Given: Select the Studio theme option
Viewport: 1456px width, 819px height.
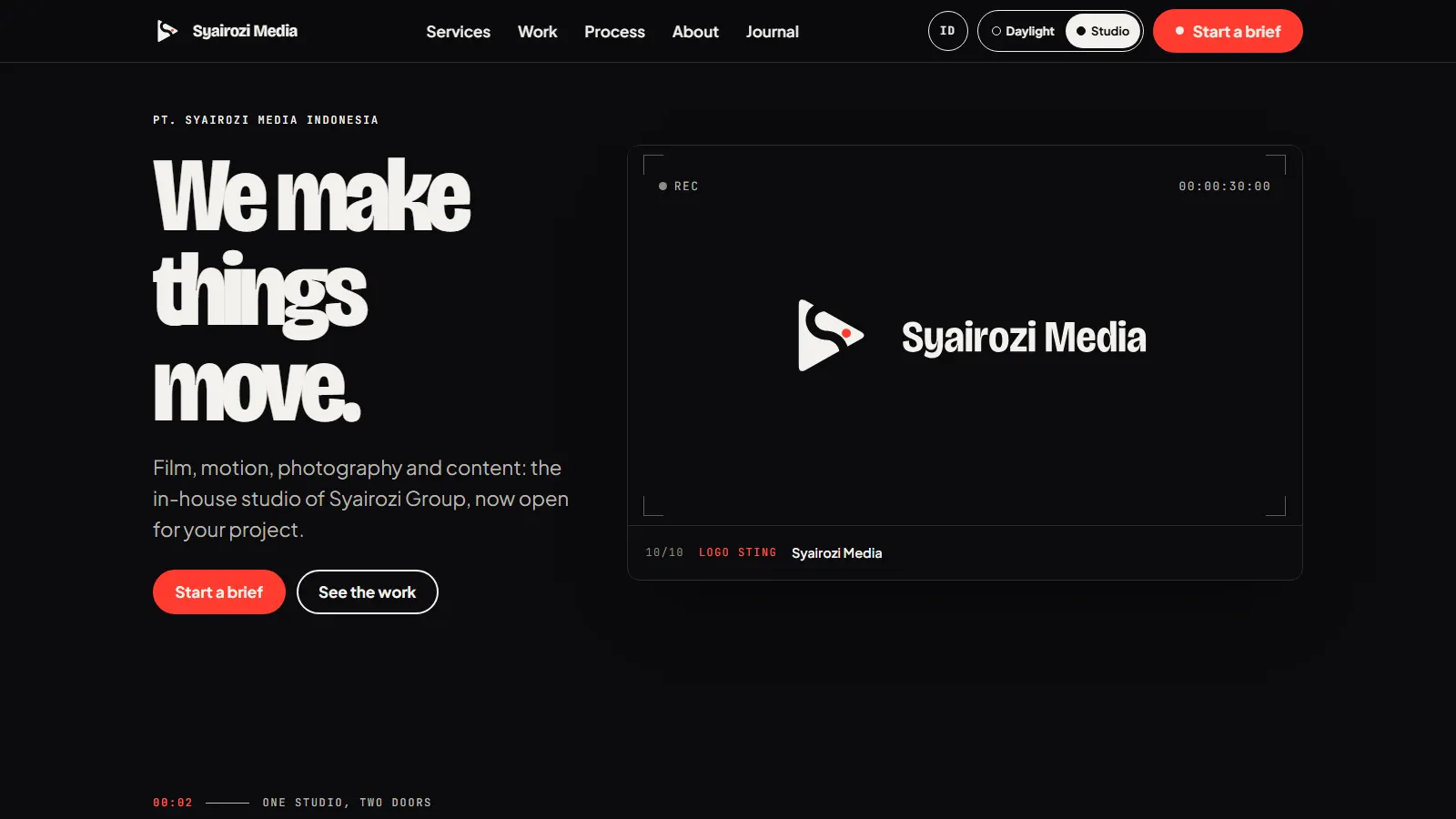Looking at the screenshot, I should point(1103,31).
